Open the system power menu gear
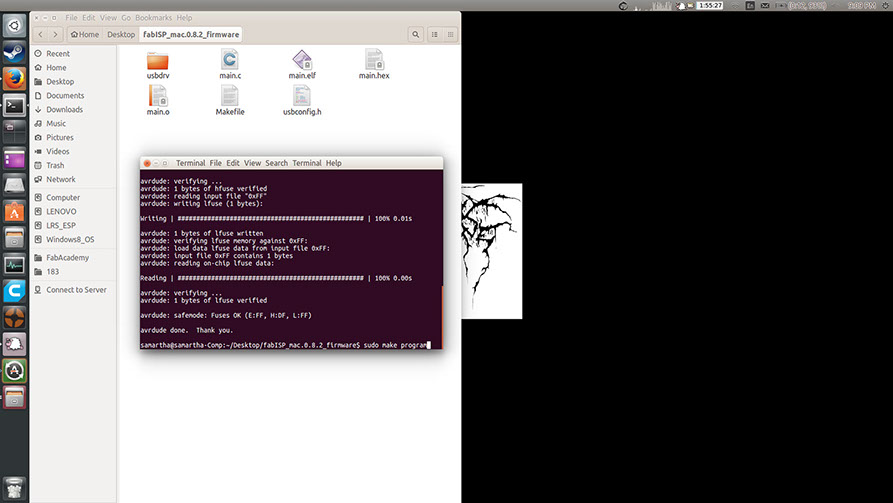The image size is (893, 503). [x=886, y=5]
